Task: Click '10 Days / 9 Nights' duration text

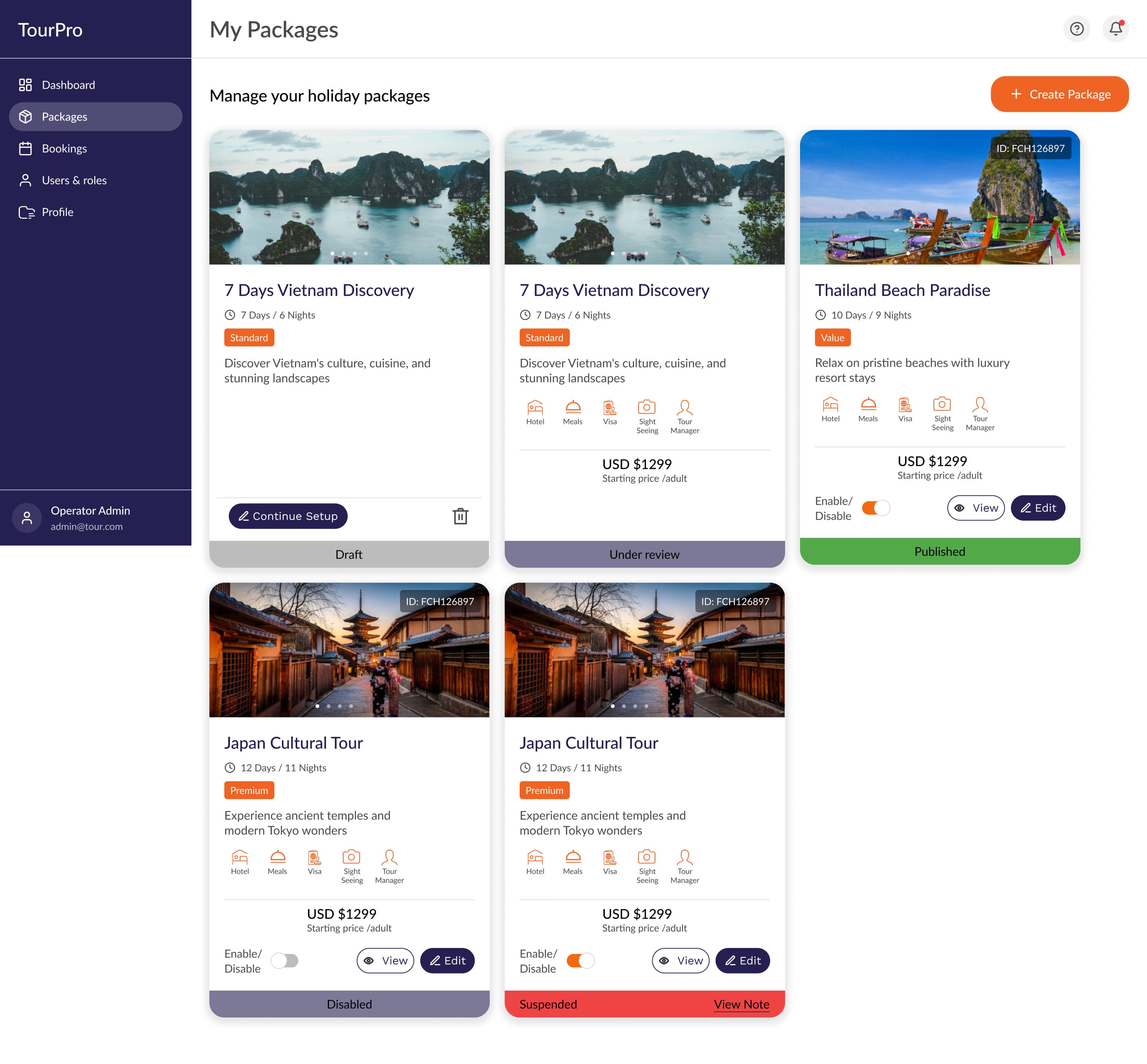Action: [x=871, y=315]
